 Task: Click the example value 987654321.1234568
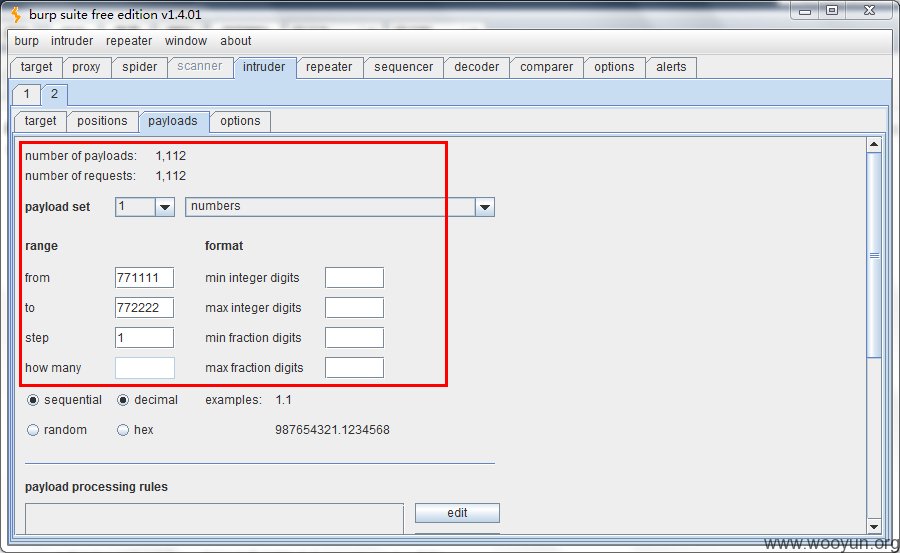tap(332, 430)
